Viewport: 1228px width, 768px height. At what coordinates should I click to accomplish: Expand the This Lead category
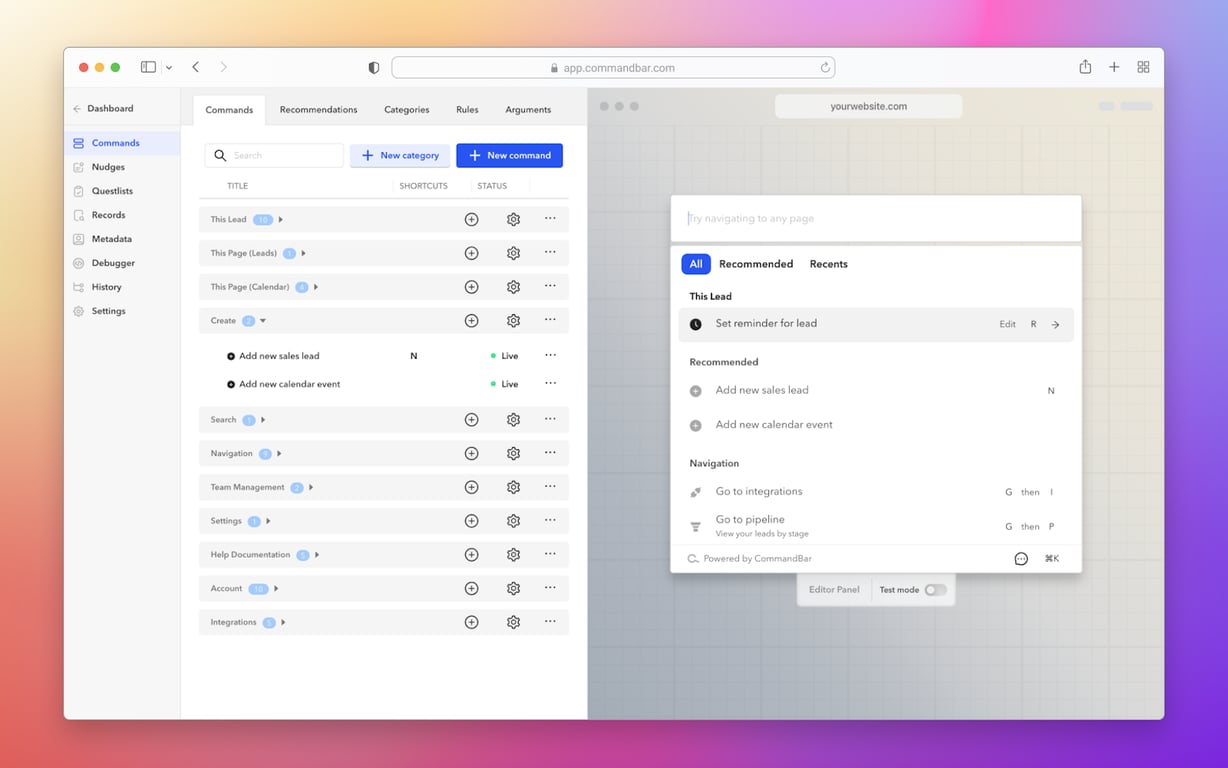[x=281, y=219]
